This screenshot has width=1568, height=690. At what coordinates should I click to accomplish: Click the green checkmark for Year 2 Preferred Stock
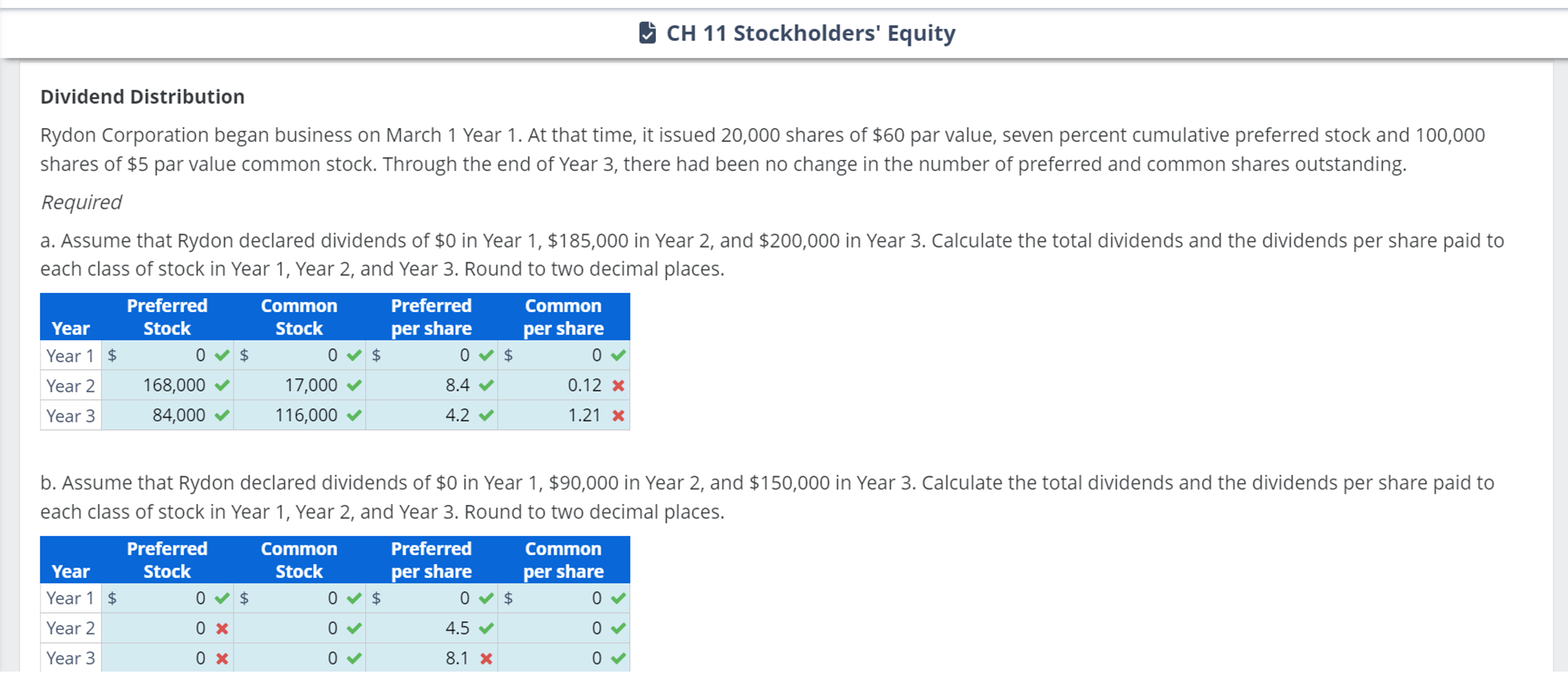221,385
